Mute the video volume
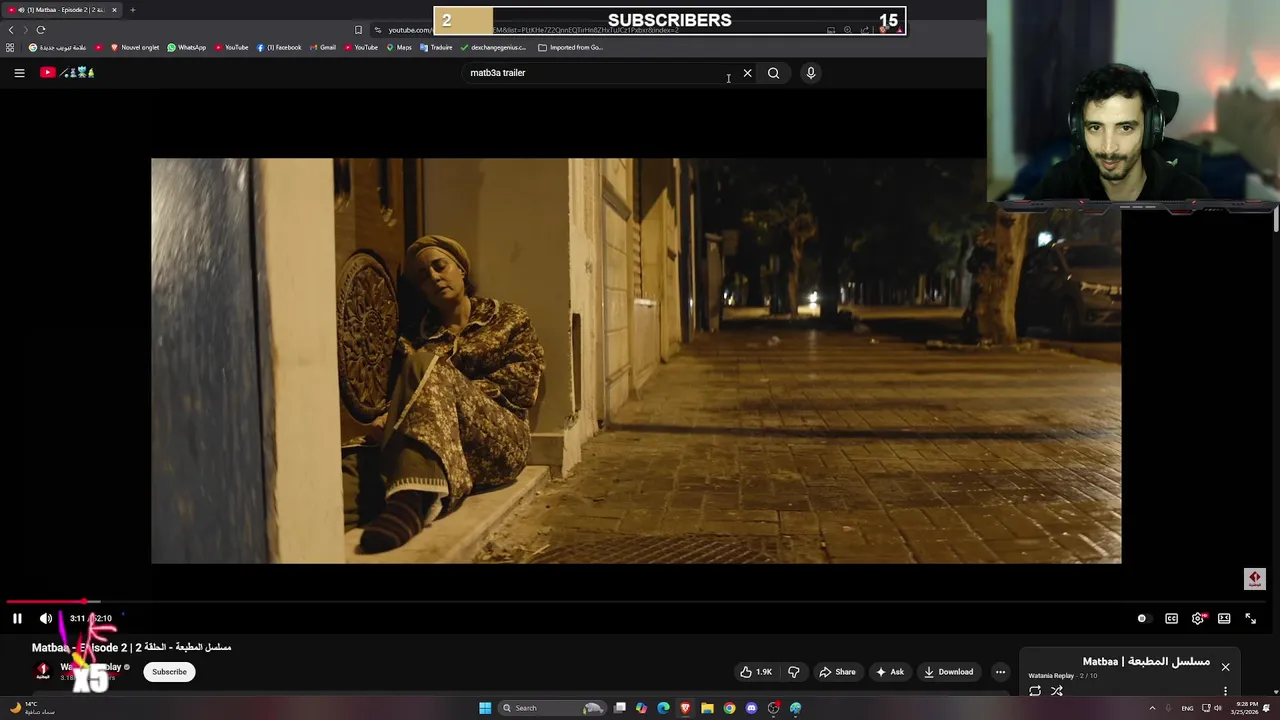Image resolution: width=1280 pixels, height=720 pixels. pos(46,619)
